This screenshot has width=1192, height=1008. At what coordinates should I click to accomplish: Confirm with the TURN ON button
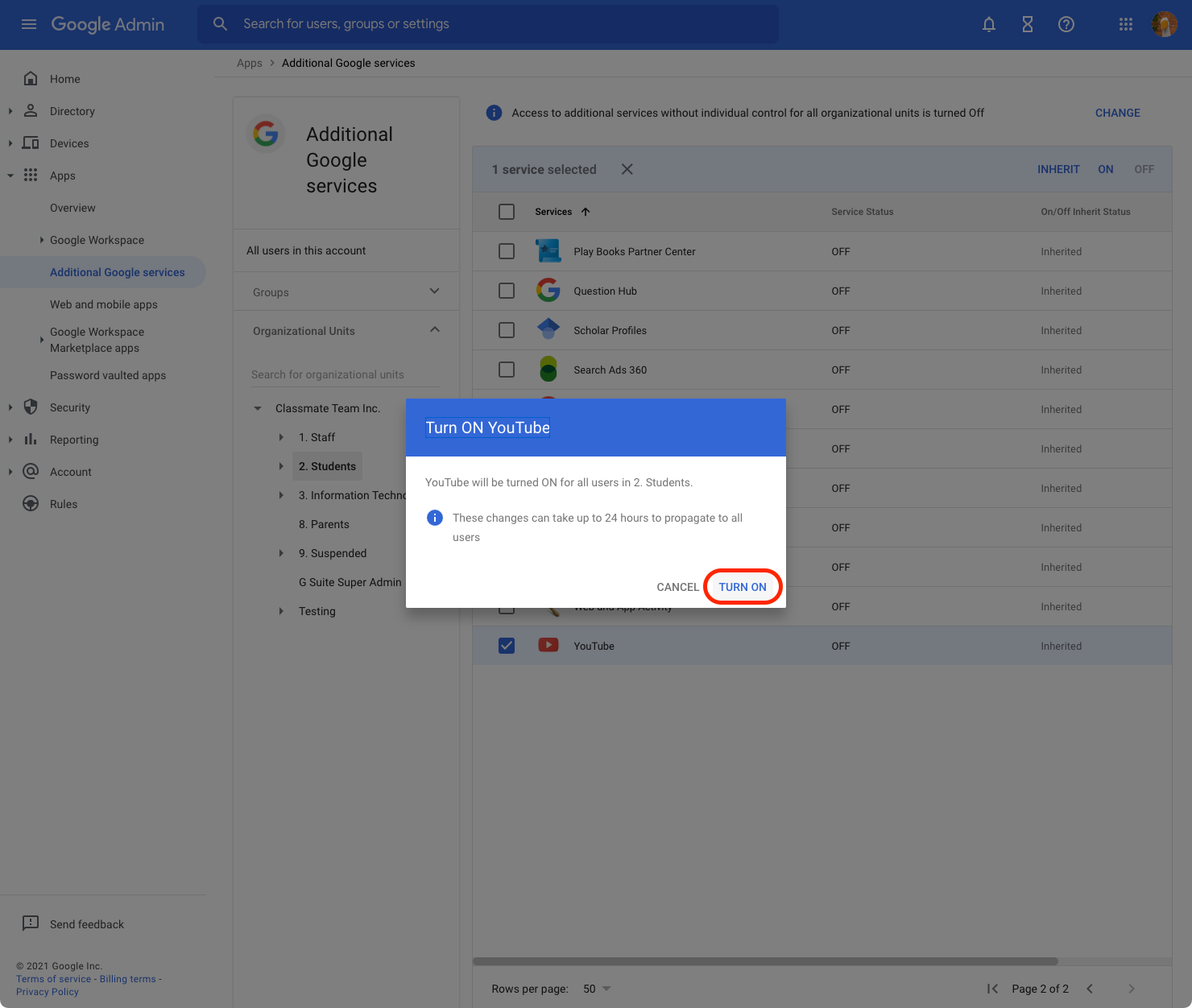coord(743,587)
